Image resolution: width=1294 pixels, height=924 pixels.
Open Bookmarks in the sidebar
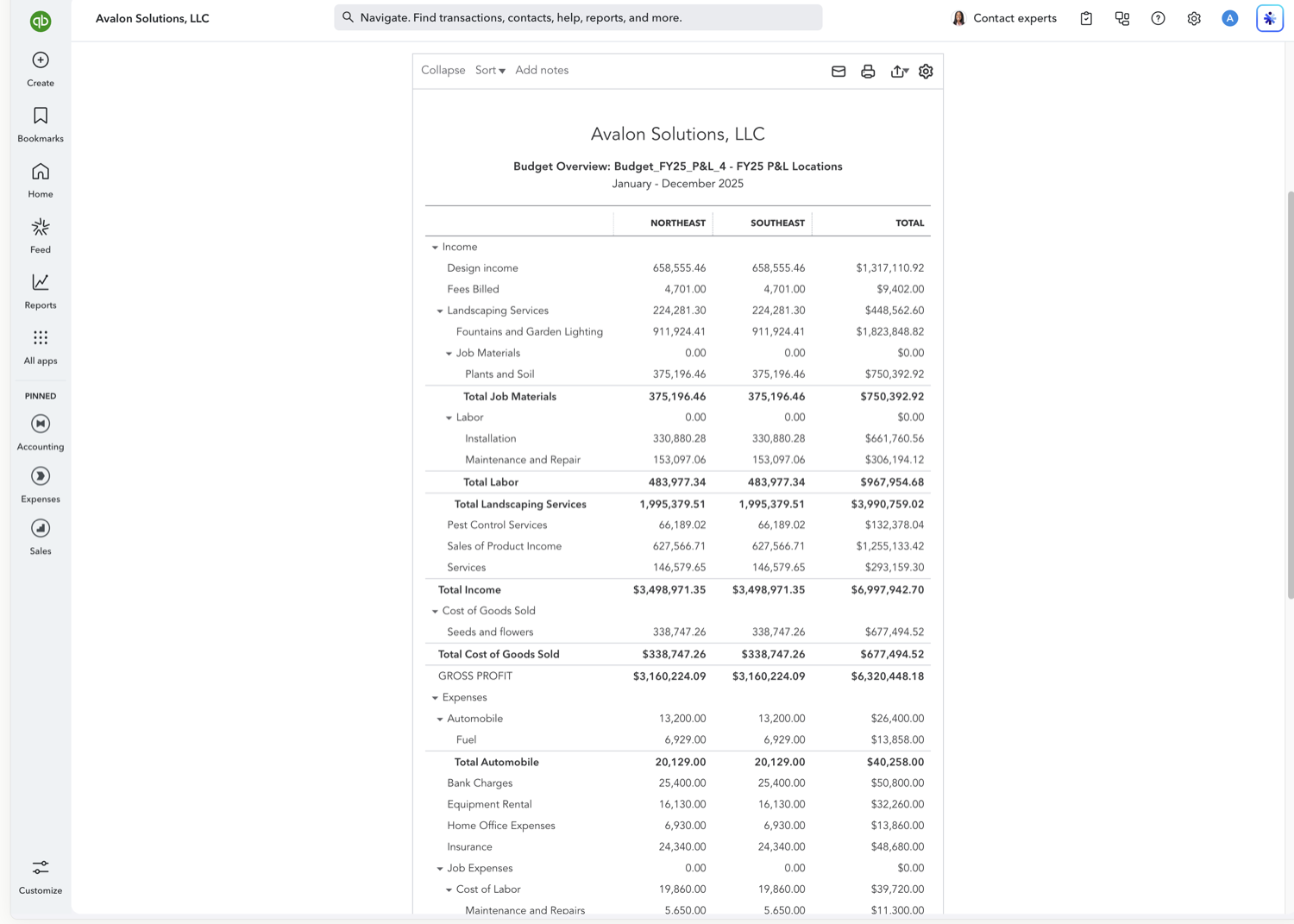[41, 124]
